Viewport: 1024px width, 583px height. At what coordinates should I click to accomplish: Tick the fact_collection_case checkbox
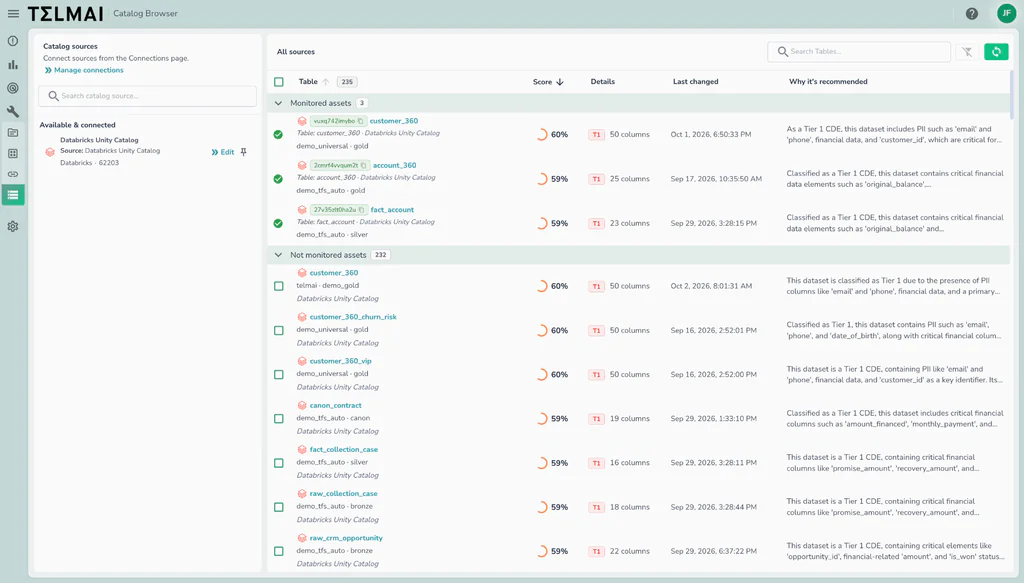(279, 463)
